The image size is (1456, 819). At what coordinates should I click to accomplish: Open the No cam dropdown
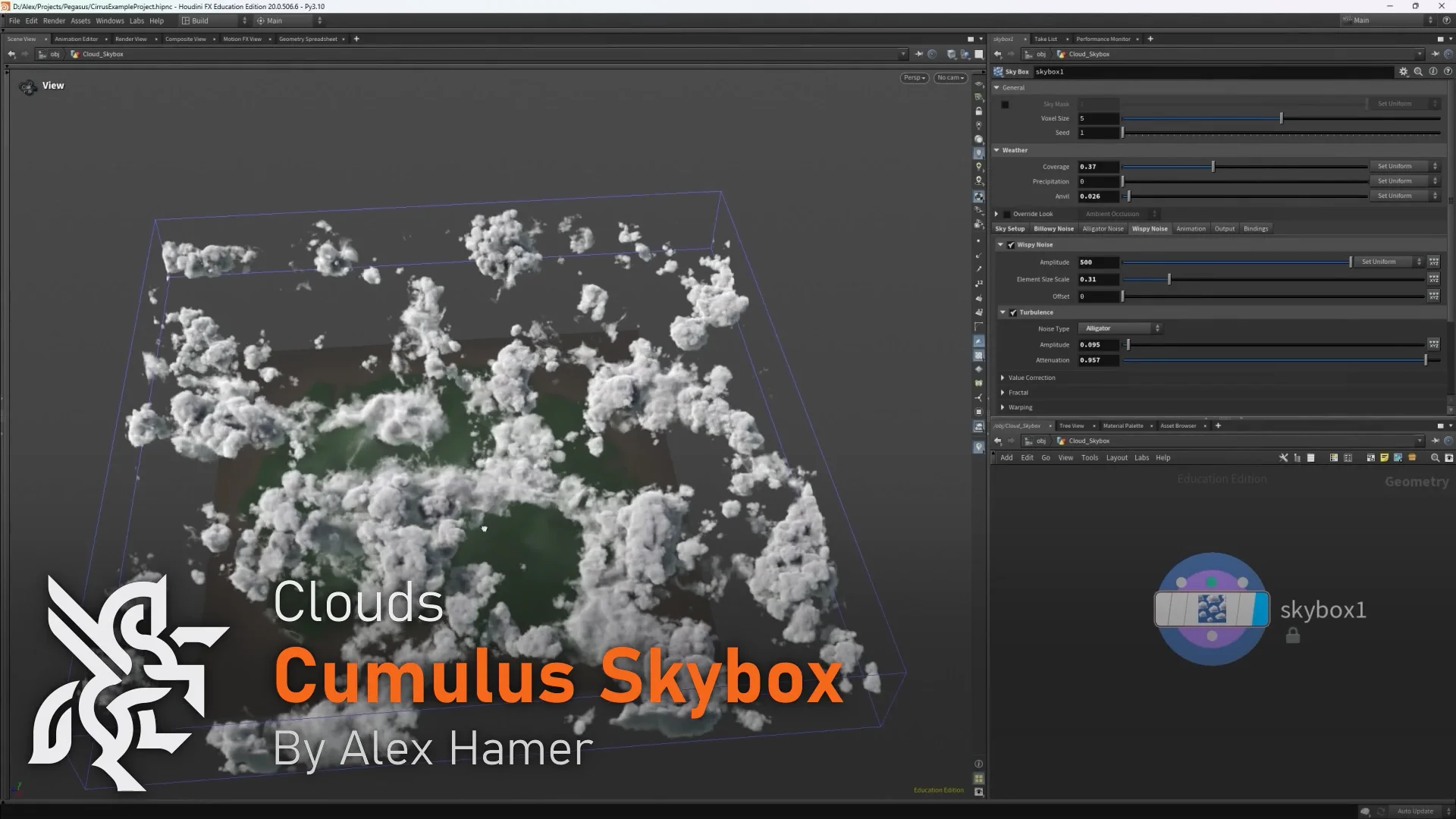tap(950, 77)
